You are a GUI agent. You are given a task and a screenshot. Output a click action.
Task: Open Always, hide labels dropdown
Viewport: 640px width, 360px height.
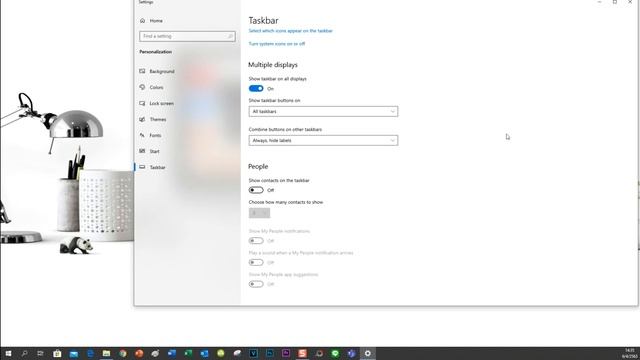click(323, 140)
